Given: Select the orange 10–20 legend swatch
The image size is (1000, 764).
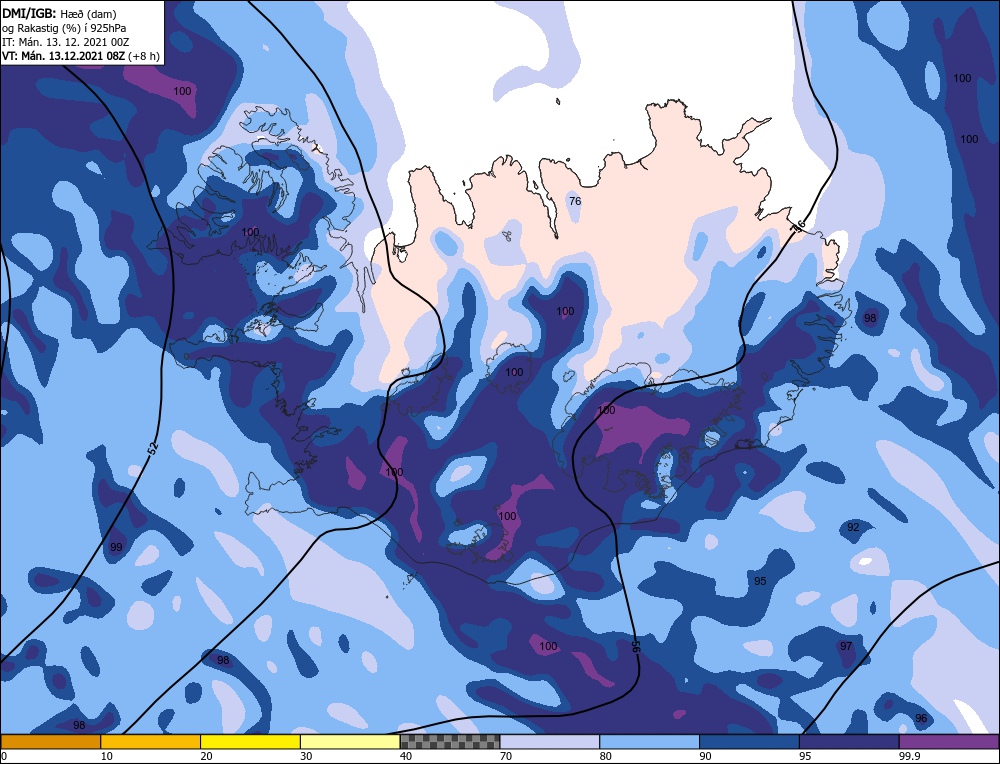Looking at the screenshot, I should (x=151, y=741).
